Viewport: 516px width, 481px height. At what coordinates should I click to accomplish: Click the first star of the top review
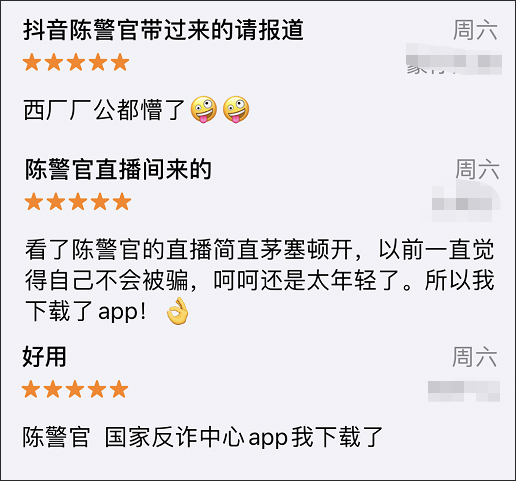32,62
